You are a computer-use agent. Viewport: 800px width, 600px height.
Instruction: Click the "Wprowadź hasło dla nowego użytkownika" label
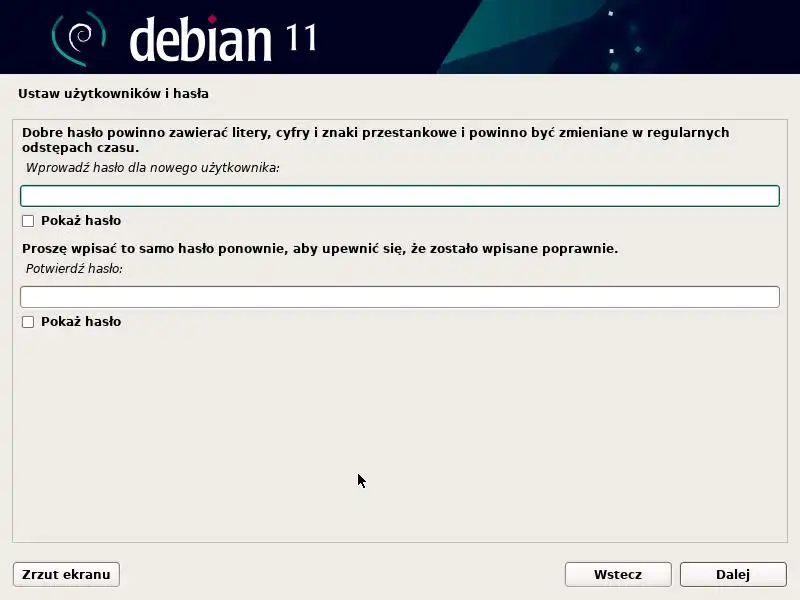pyautogui.click(x=153, y=168)
